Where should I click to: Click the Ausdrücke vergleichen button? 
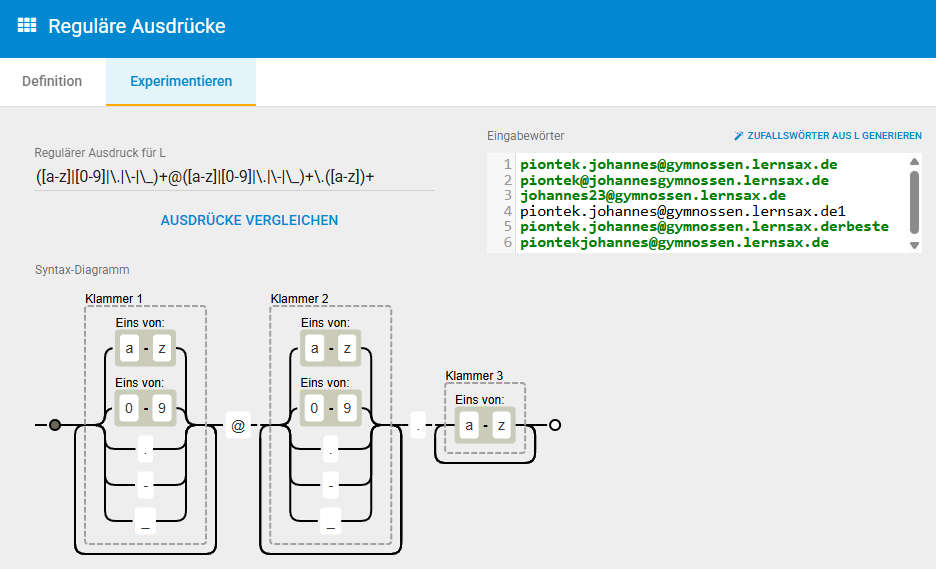click(249, 220)
